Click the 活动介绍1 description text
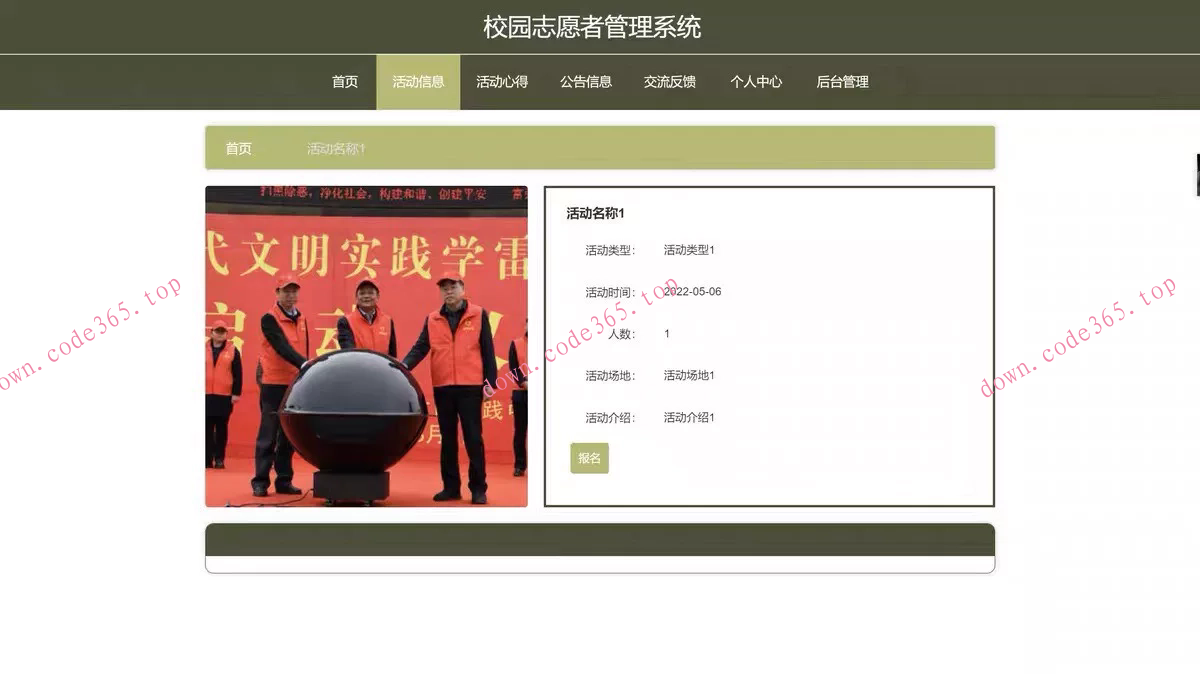1200x674 pixels. [x=689, y=417]
